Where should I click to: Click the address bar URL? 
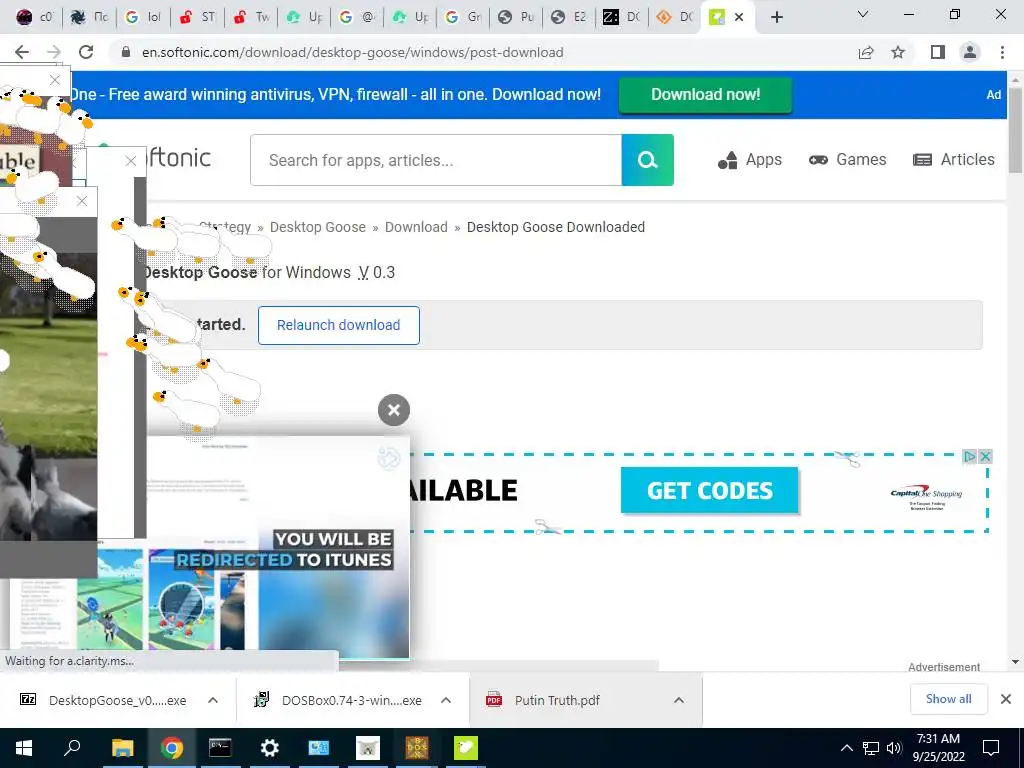353,52
